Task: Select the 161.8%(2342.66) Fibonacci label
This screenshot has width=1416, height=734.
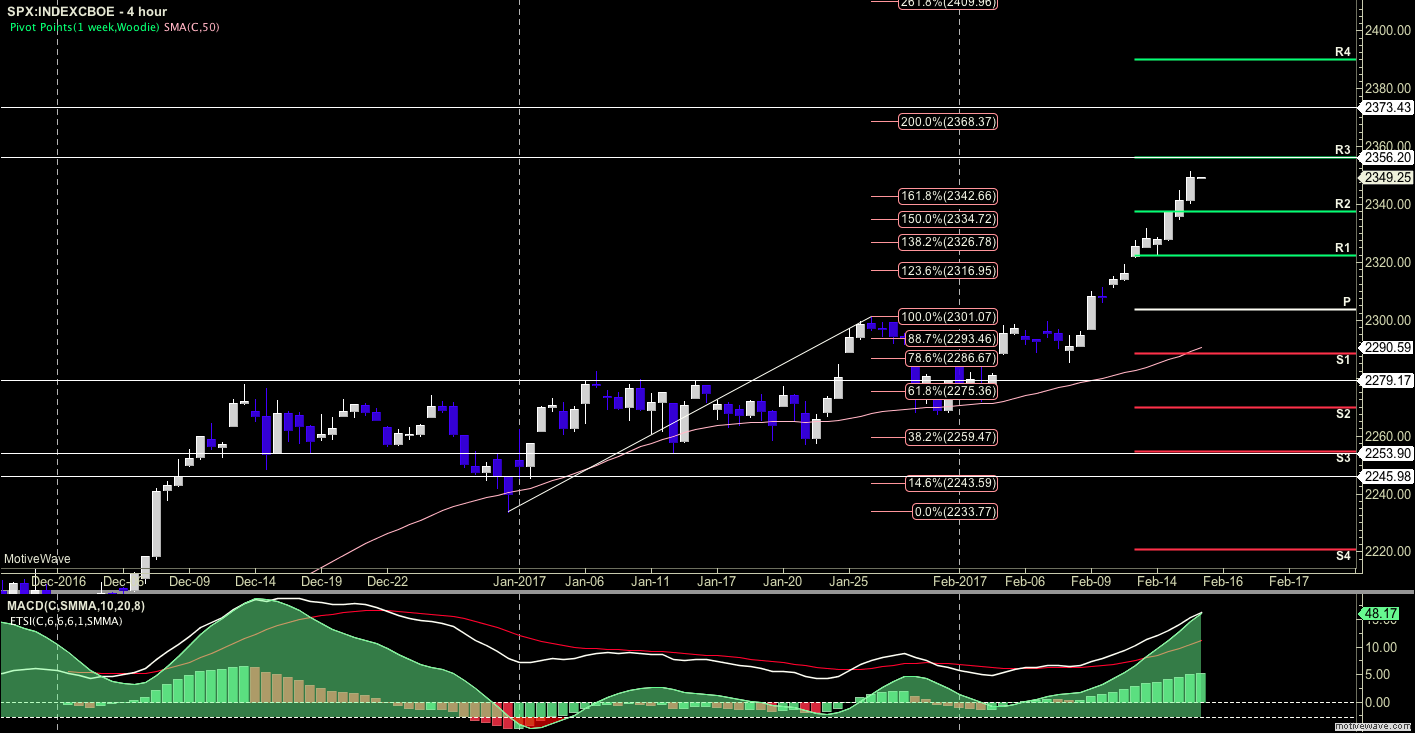Action: 948,196
